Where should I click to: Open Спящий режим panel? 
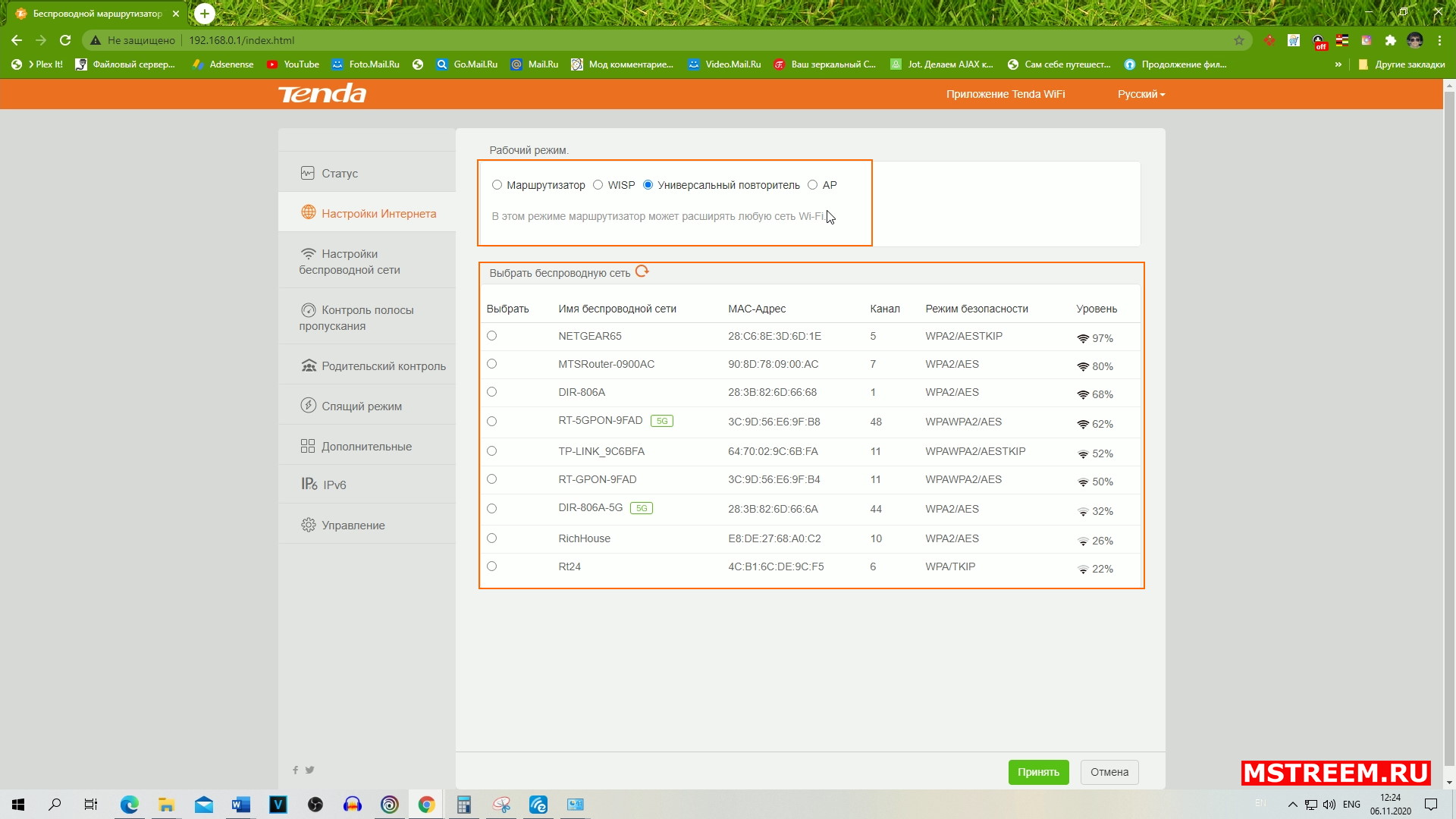tap(361, 406)
